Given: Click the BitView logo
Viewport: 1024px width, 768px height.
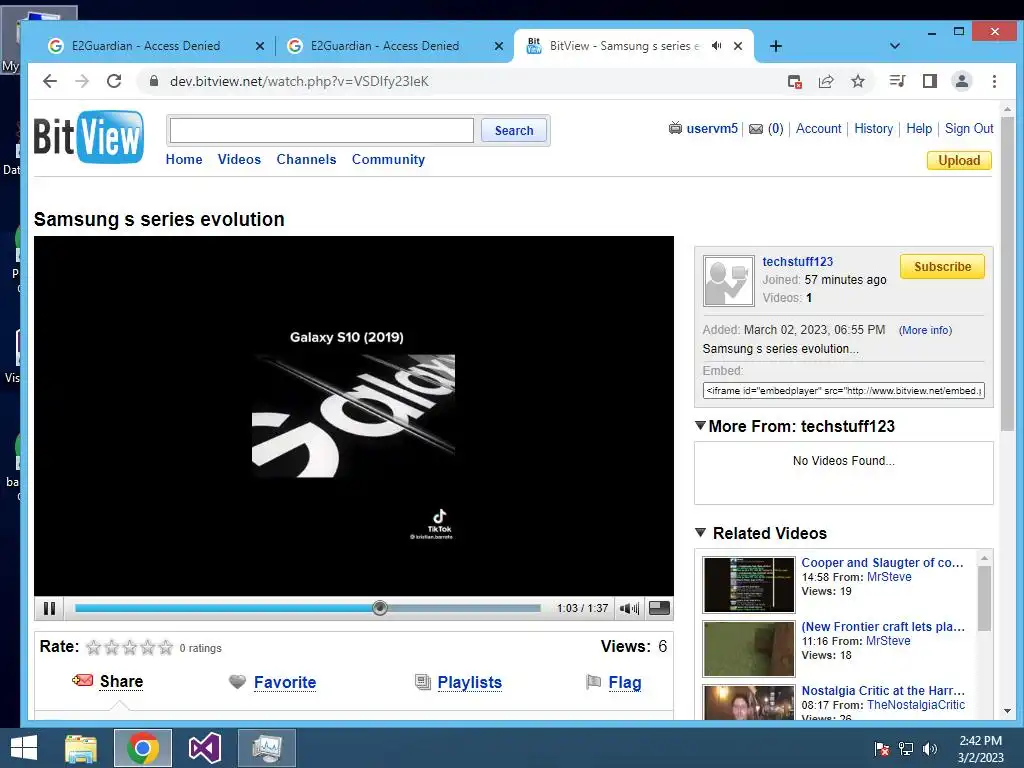Looking at the screenshot, I should [x=89, y=136].
